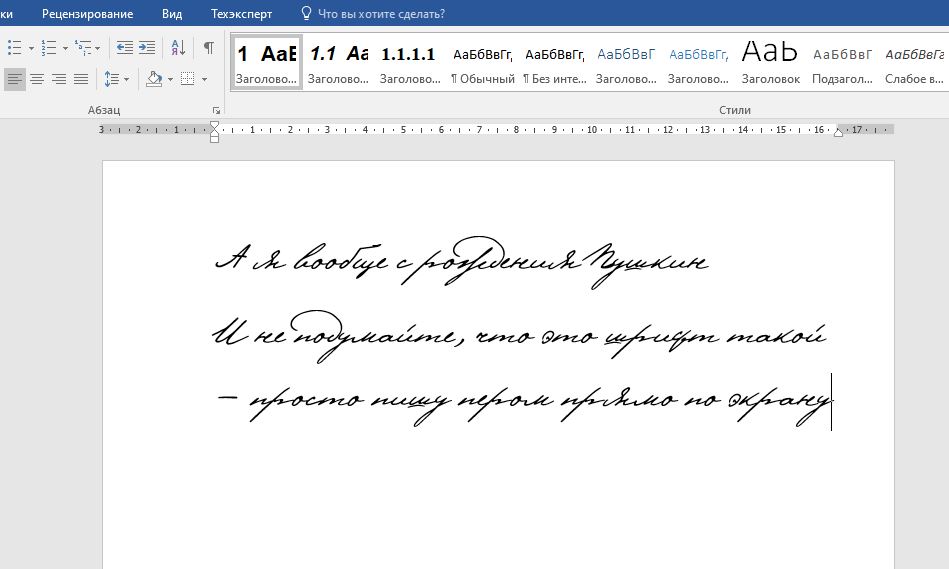This screenshot has width=949, height=569.
Task: Apply the blue 'АаБбВвГг,' Заголовок style
Action: tap(698, 62)
